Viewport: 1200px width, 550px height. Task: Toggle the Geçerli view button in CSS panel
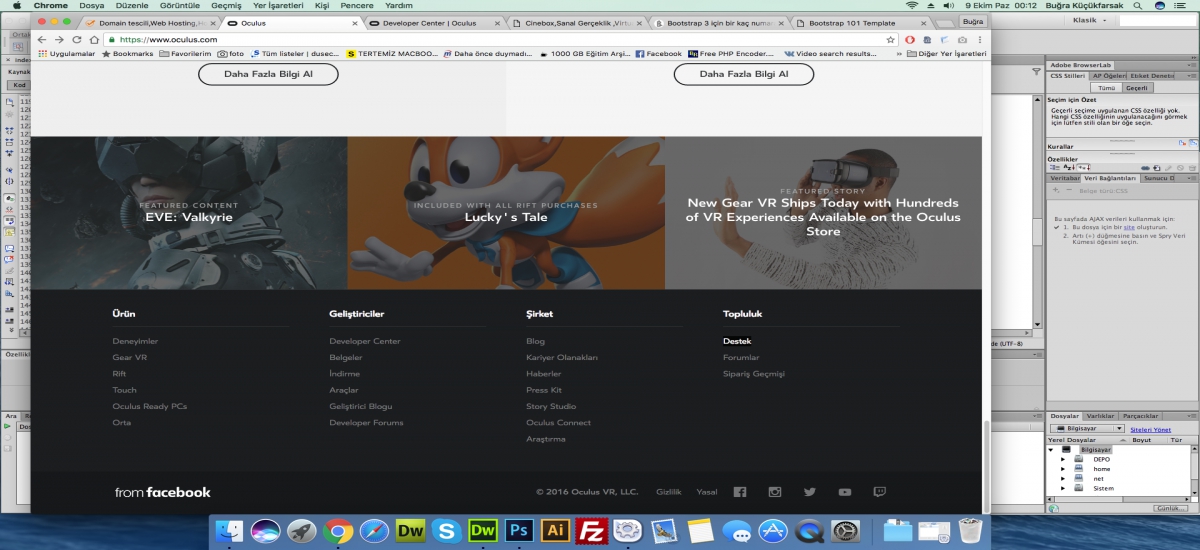tap(1137, 88)
